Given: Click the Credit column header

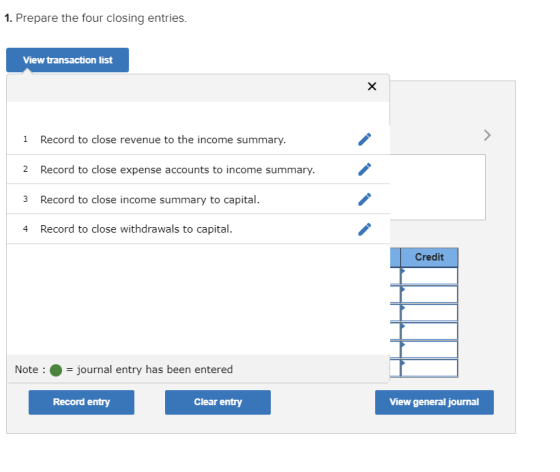Looking at the screenshot, I should click(x=429, y=257).
